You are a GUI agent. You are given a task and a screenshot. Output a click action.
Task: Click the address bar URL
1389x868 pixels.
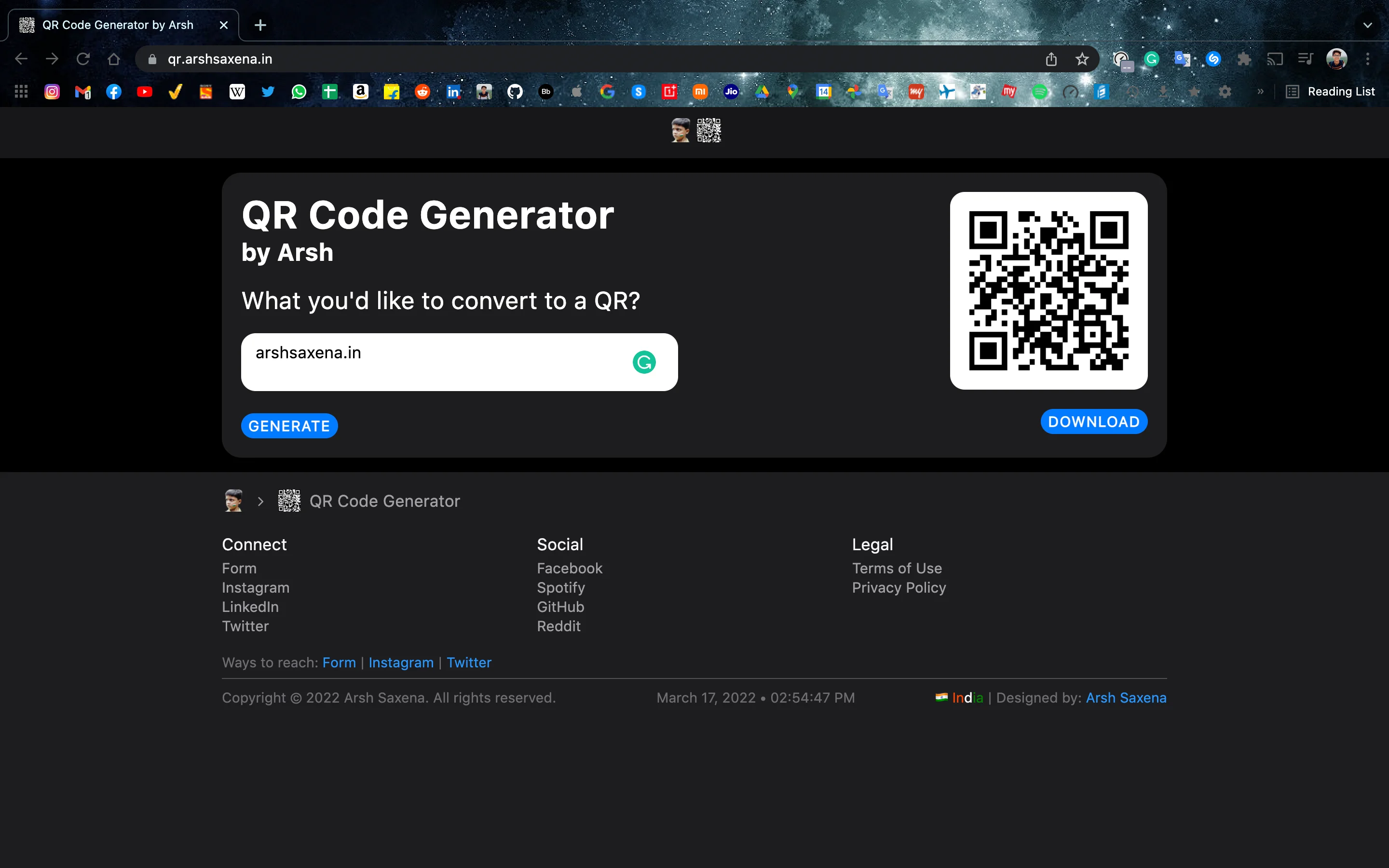click(x=220, y=59)
